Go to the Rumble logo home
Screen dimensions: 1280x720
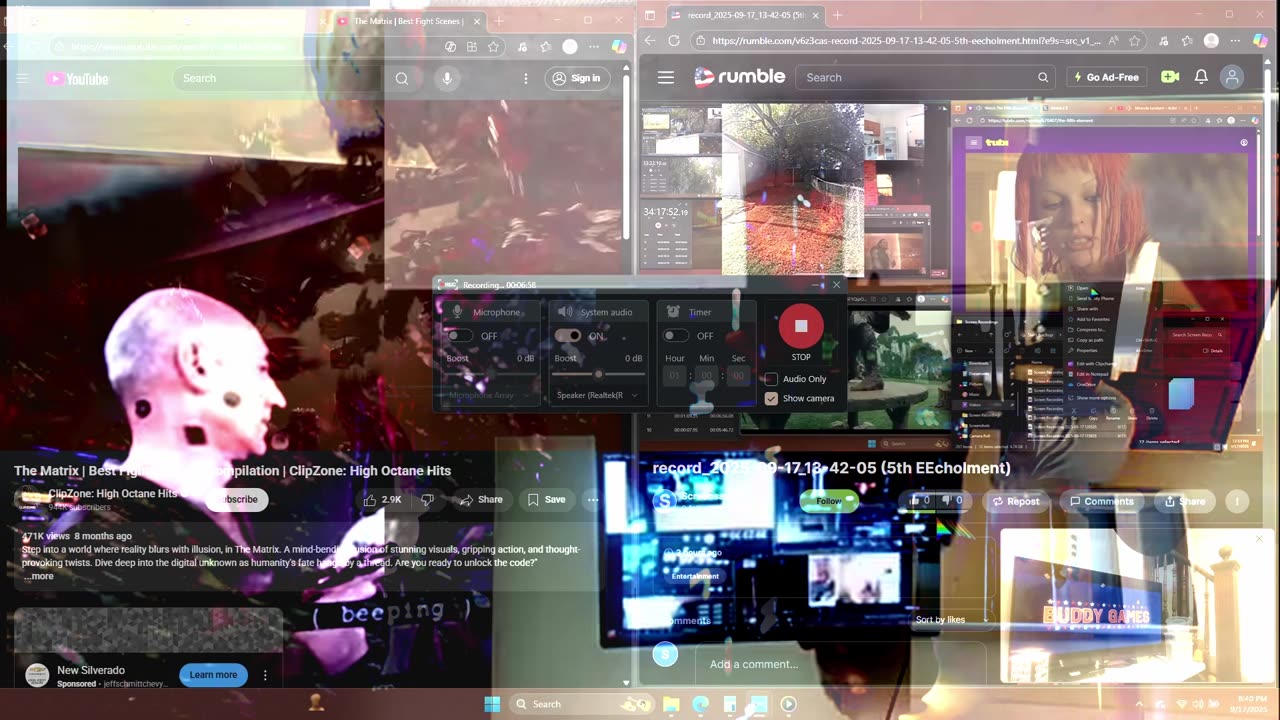(x=740, y=77)
